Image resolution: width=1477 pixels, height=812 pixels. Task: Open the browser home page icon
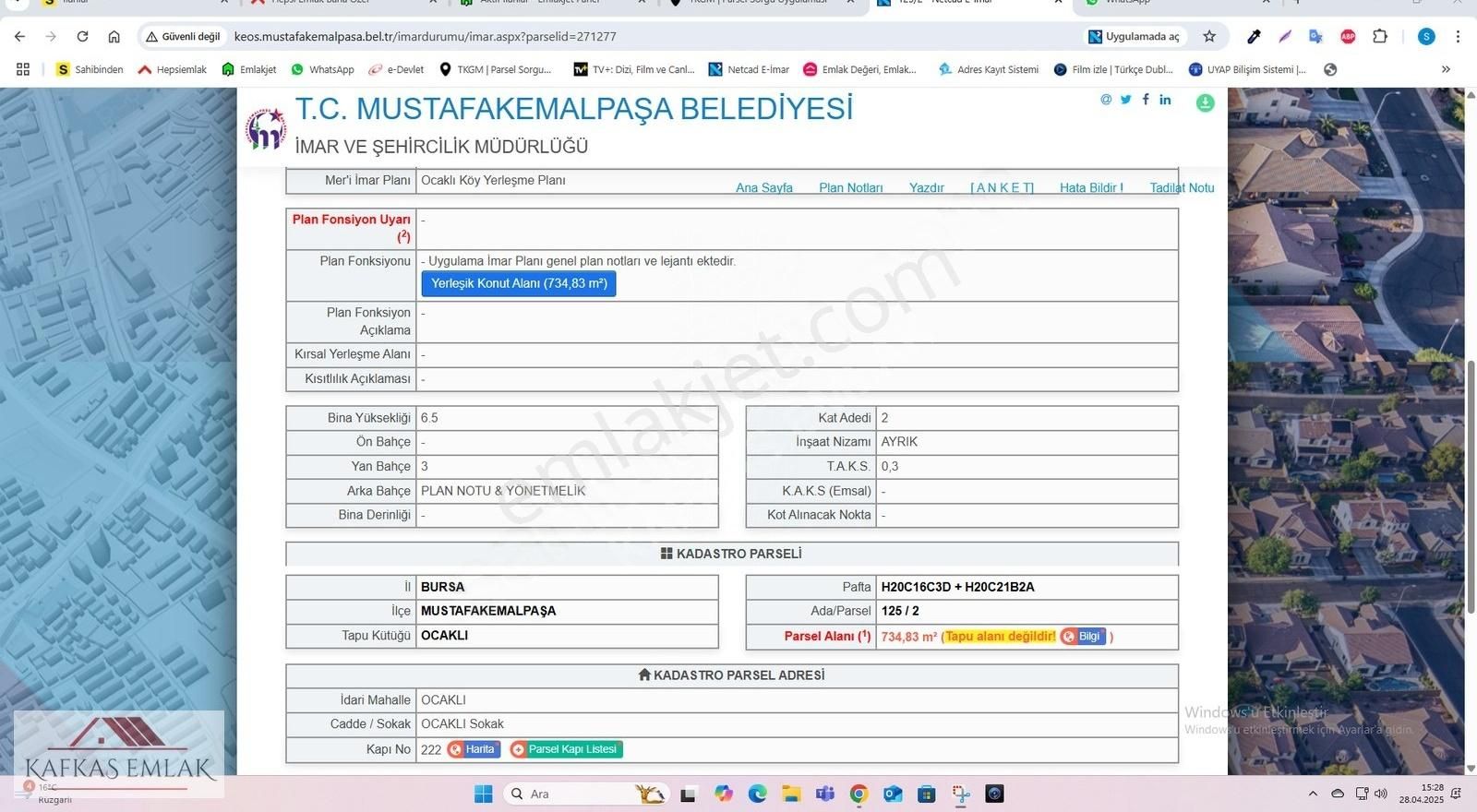pos(114,36)
